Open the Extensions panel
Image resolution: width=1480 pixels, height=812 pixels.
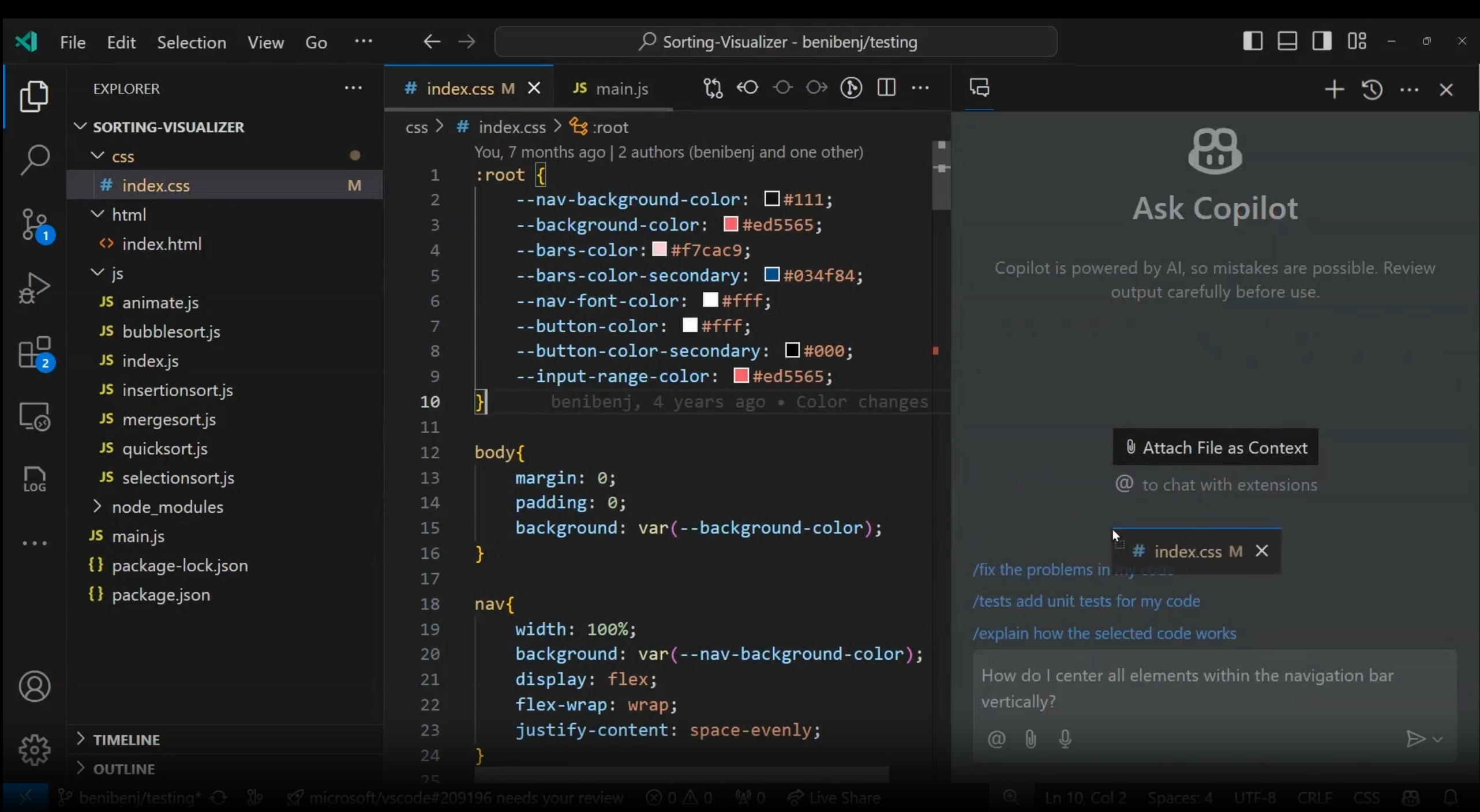point(35,353)
